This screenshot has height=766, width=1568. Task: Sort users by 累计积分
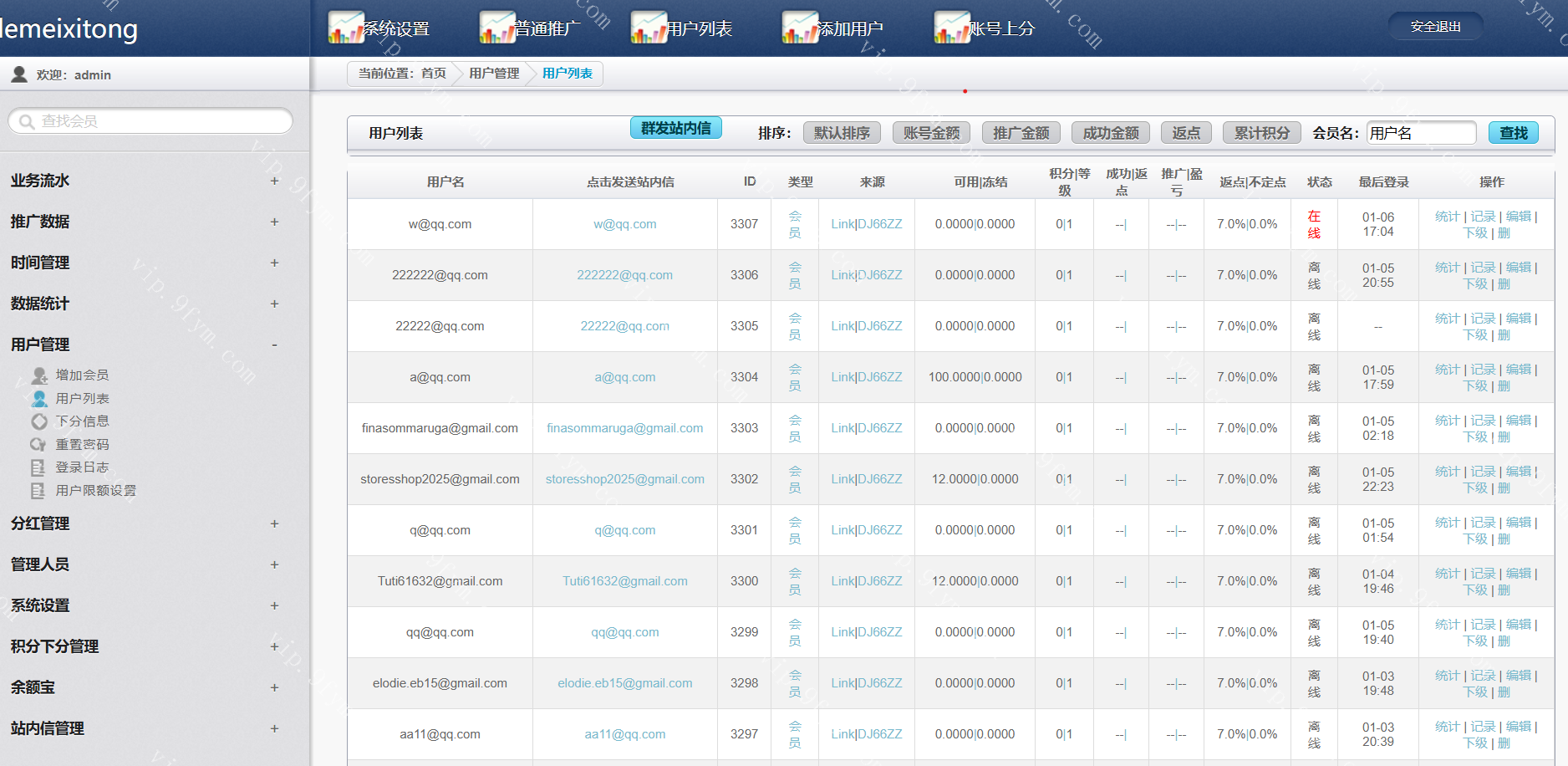tap(1261, 133)
